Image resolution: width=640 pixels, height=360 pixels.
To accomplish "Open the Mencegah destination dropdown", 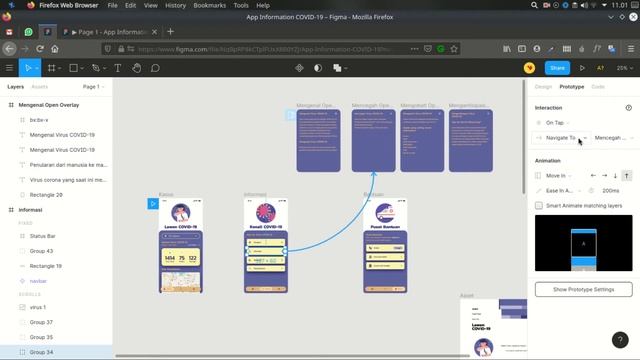I will coord(613,138).
